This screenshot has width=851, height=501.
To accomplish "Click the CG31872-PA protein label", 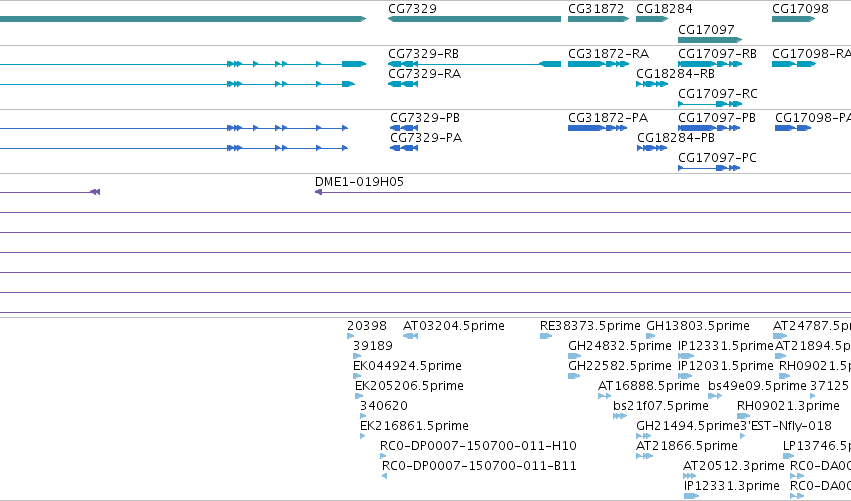I will coord(608,118).
